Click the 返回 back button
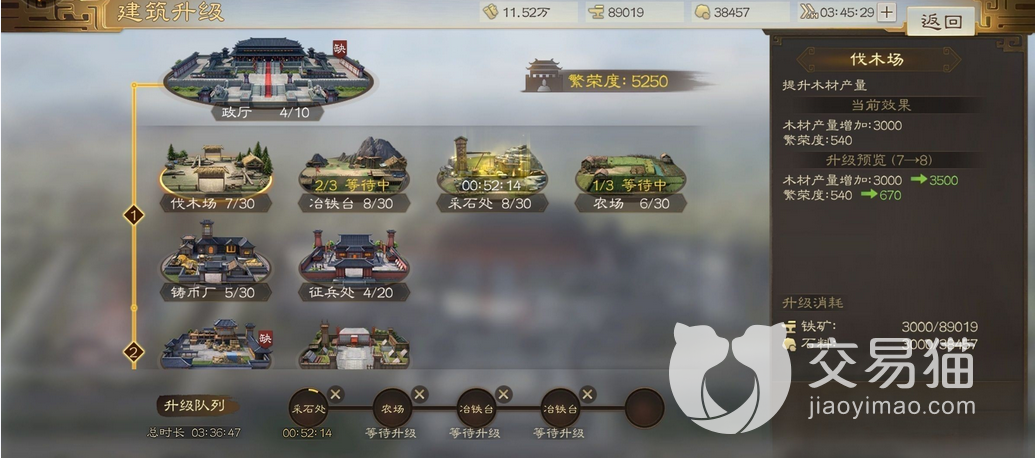 click(941, 21)
